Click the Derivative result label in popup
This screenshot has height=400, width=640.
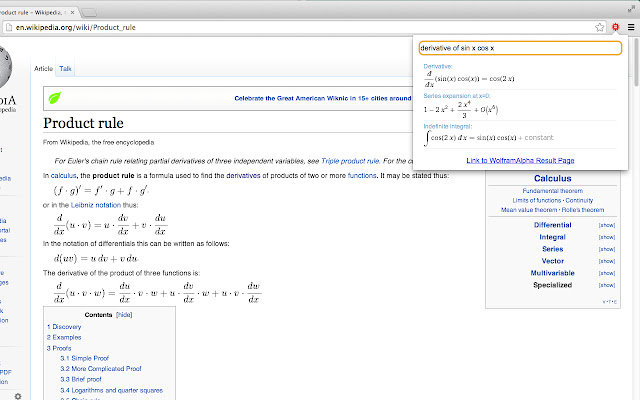[438, 66]
